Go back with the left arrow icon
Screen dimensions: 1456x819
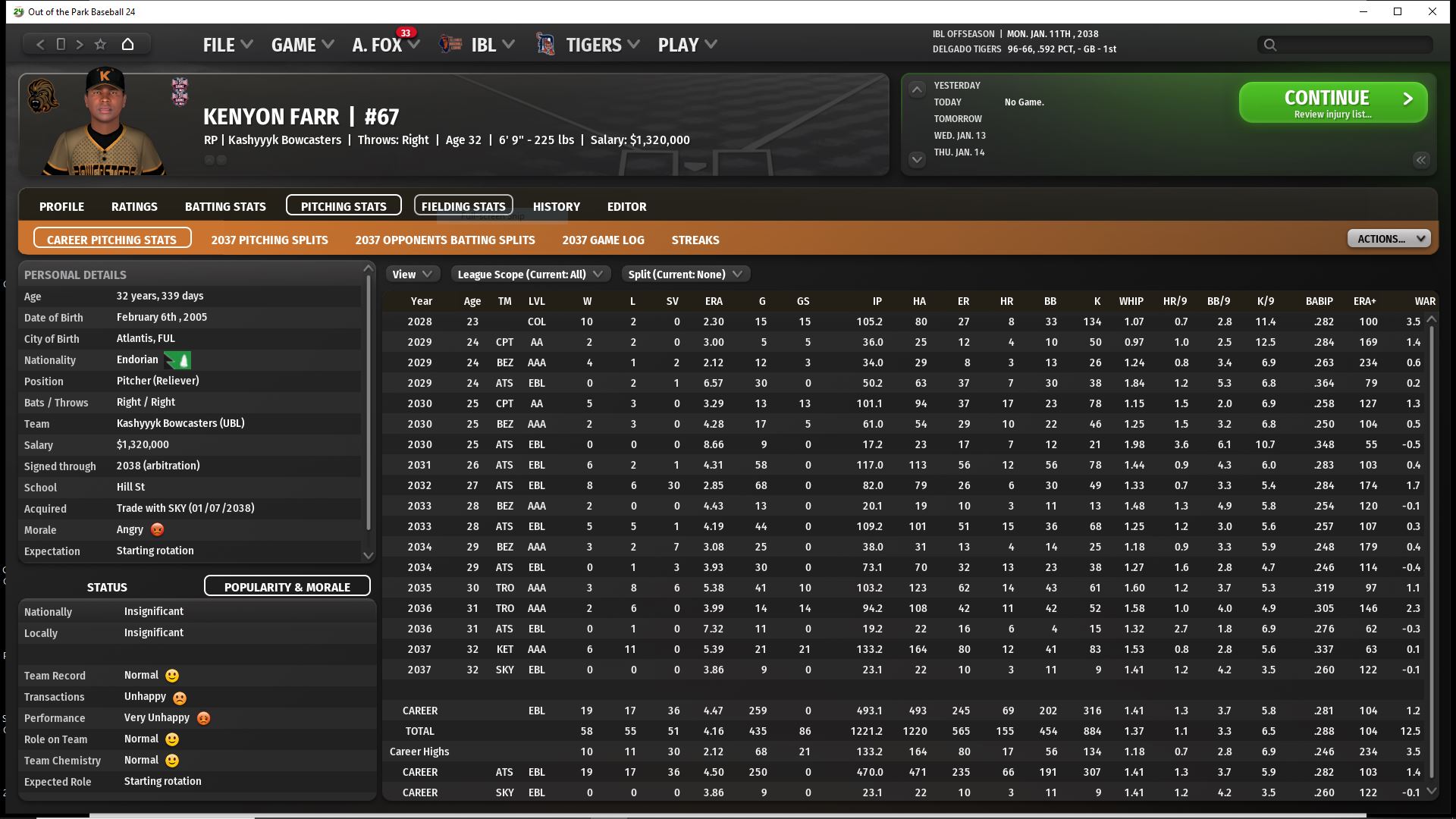41,45
